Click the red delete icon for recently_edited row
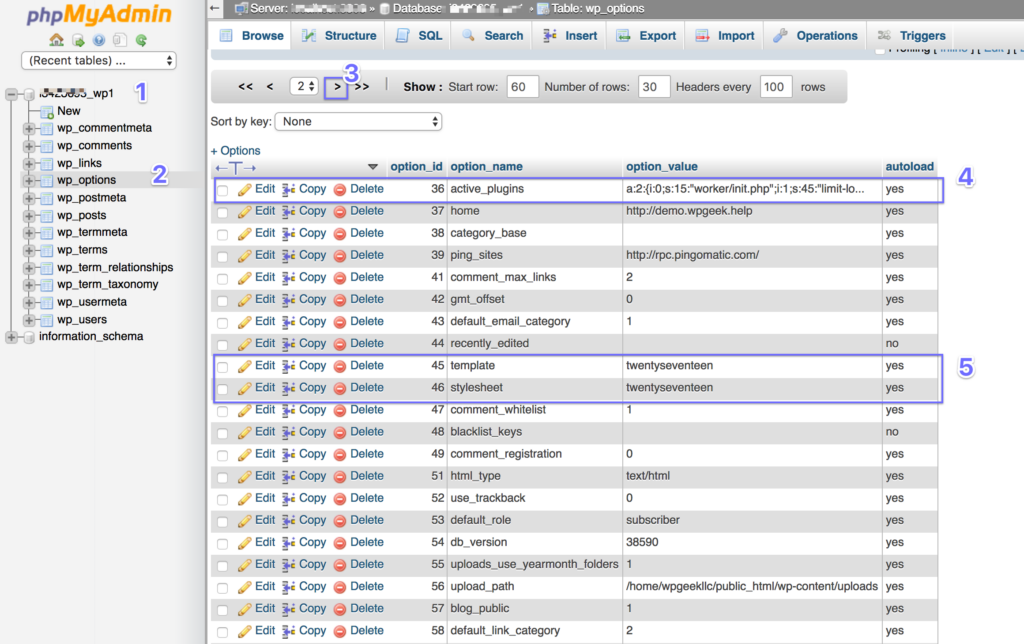1024x644 pixels. 340,344
